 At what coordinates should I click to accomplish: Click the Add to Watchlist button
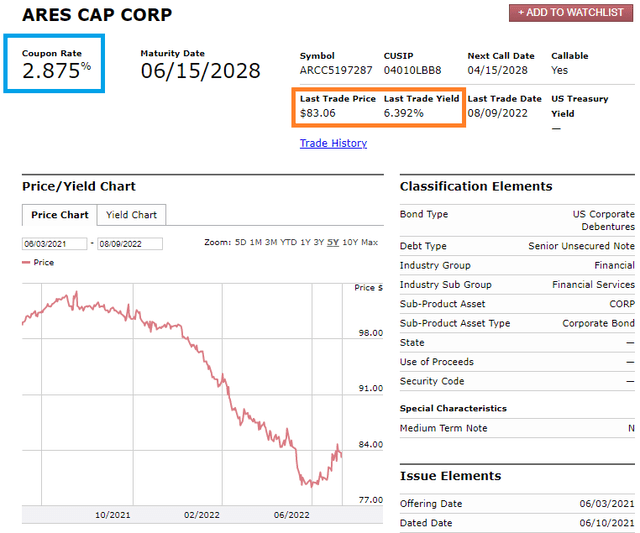(571, 13)
